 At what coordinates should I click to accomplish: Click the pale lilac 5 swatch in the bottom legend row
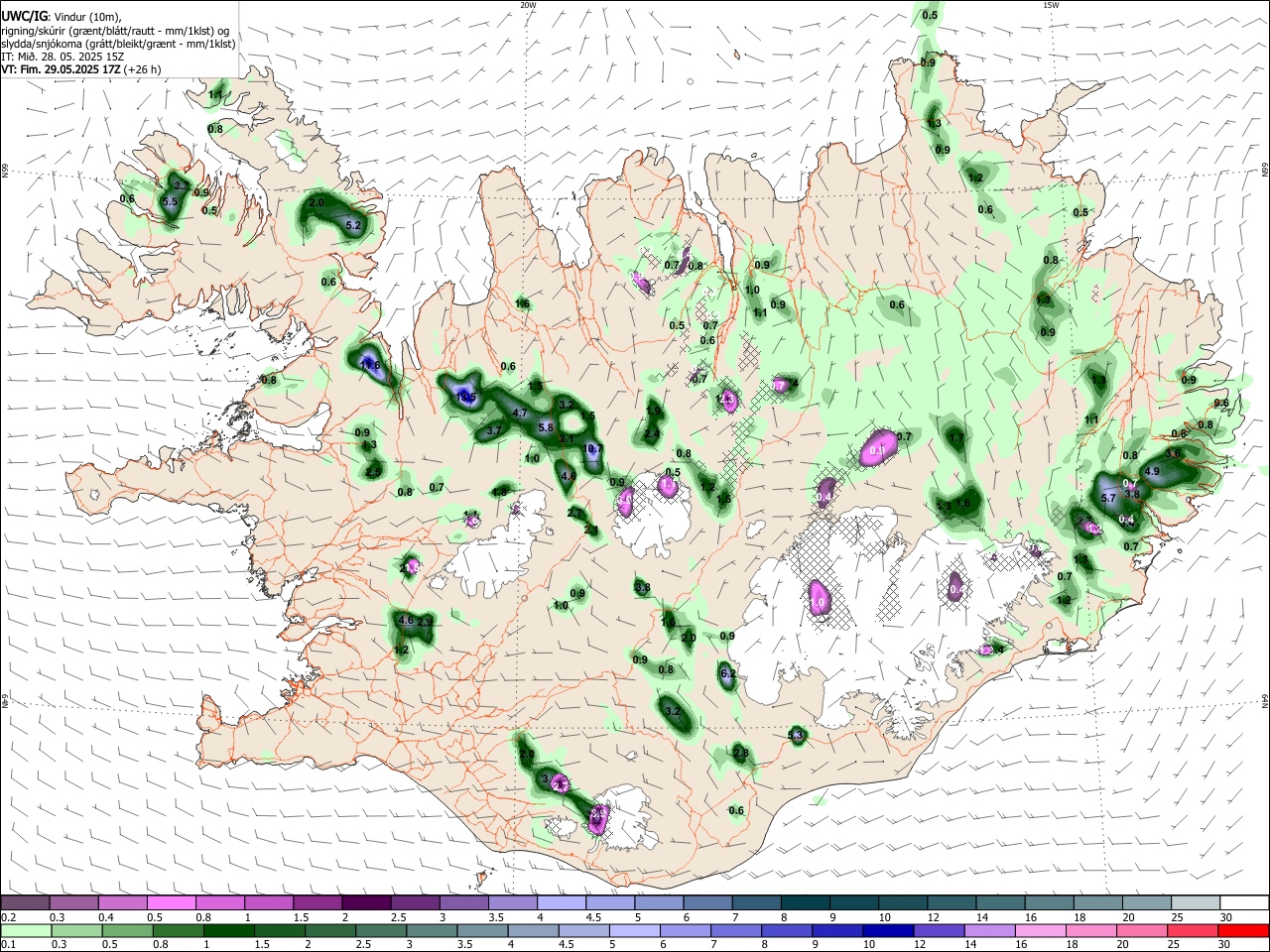point(634,930)
